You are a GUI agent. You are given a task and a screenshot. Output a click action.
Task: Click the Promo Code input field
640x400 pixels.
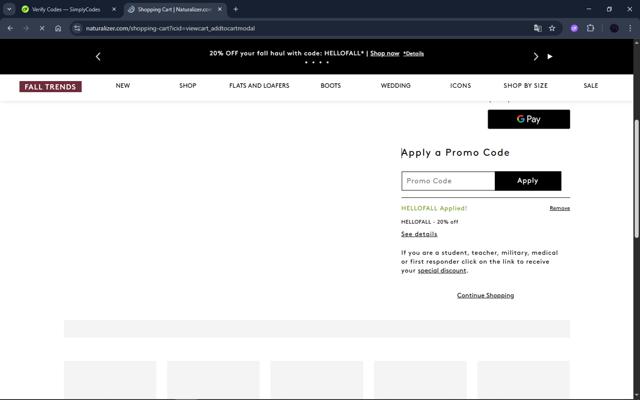click(448, 181)
